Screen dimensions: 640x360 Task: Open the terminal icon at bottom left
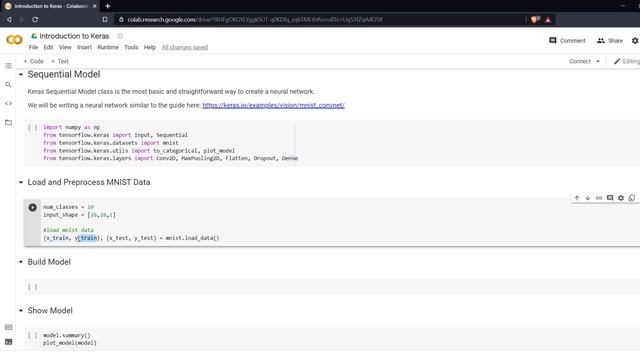click(8, 342)
